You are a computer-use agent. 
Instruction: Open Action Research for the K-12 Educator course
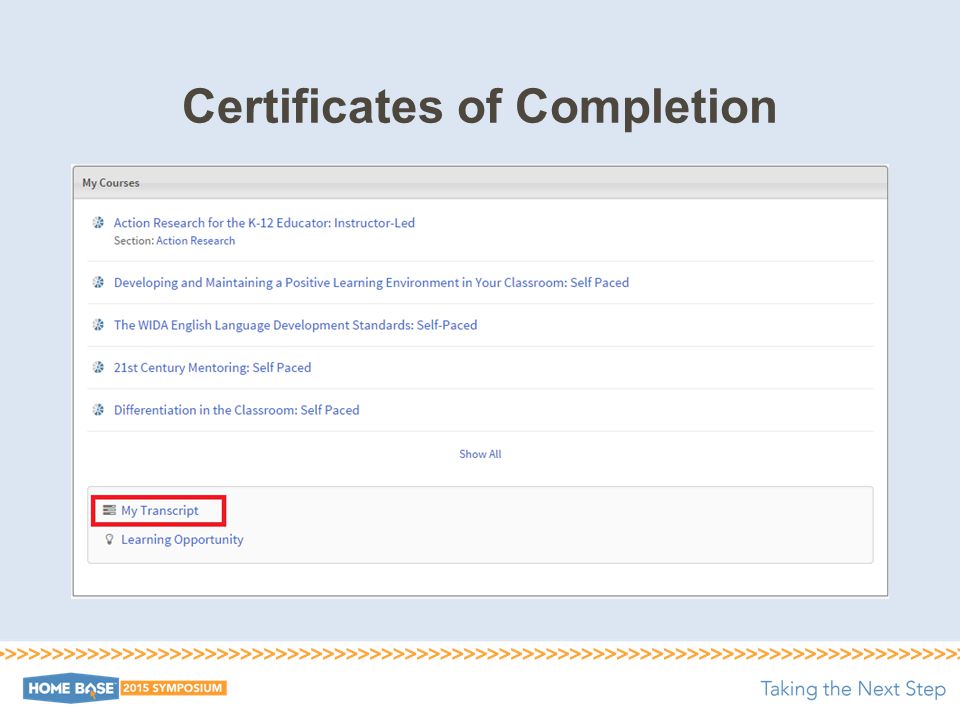pos(264,223)
